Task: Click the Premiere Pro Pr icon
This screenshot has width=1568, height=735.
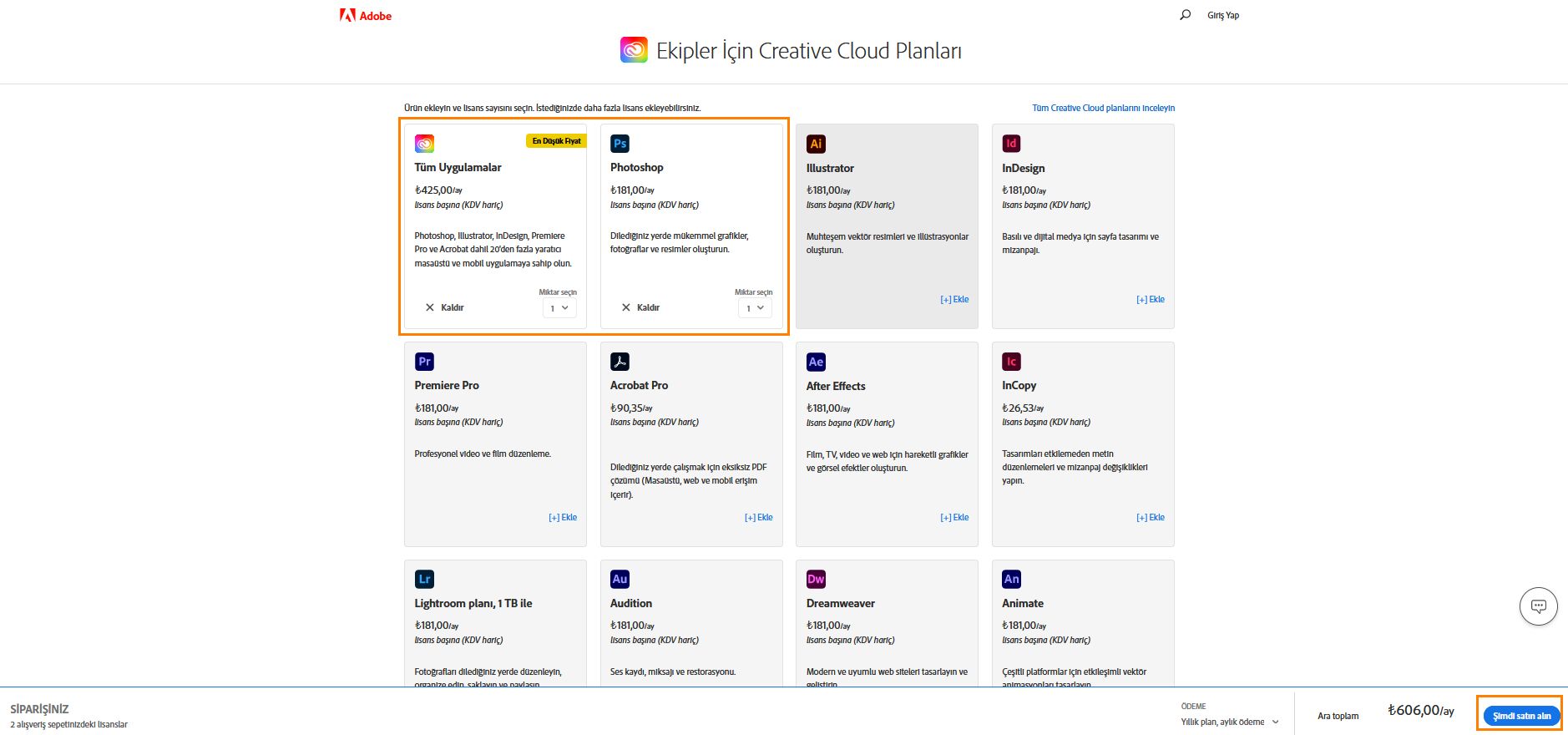Action: 424,362
